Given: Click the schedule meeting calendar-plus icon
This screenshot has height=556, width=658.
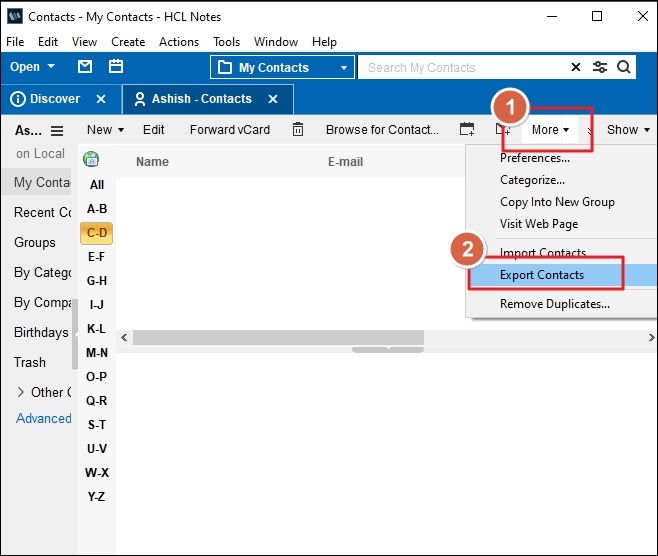Looking at the screenshot, I should pos(467,129).
